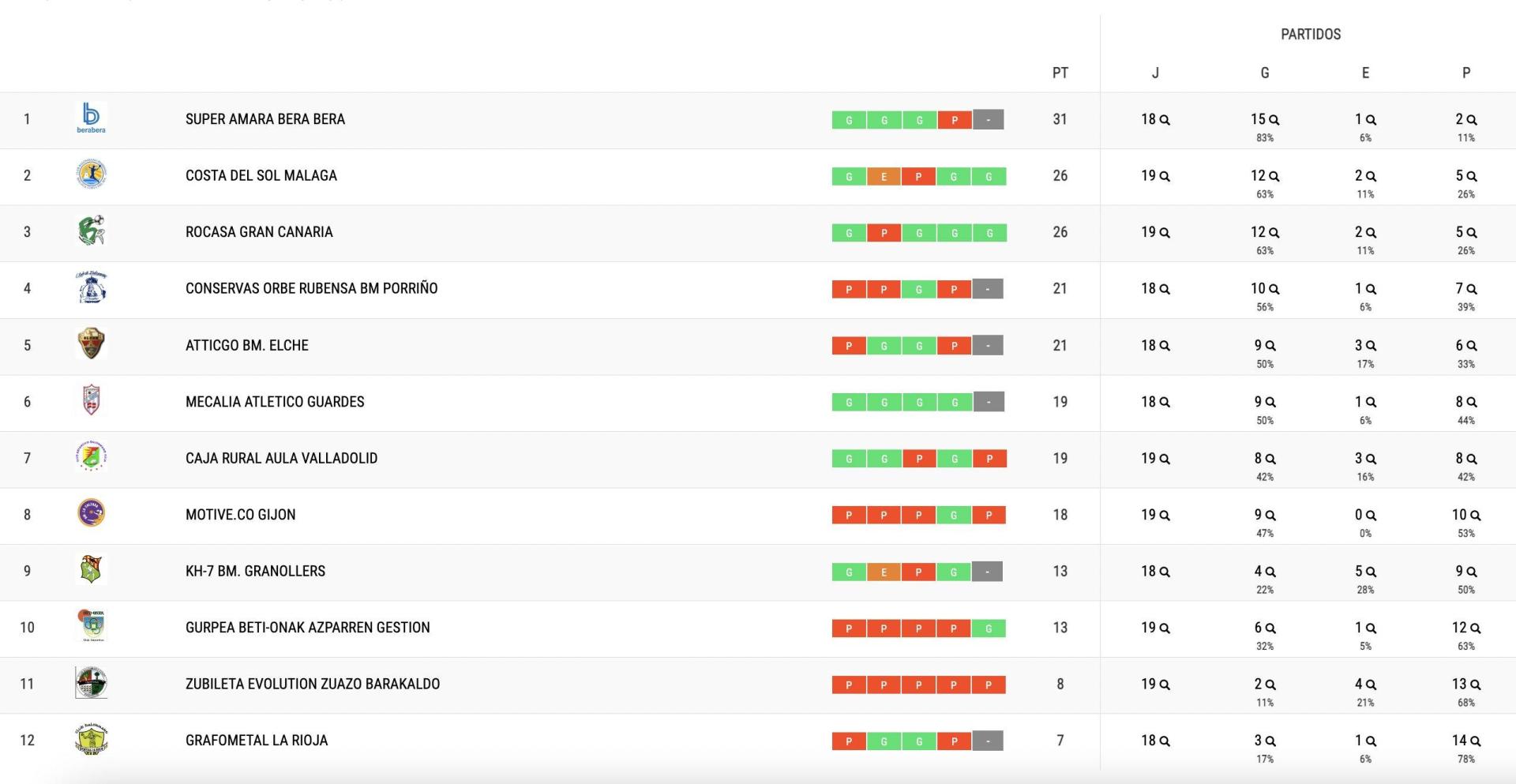Inspect Costa del Sol Malaga's 2 draws
The width and height of the screenshot is (1516, 784).
coord(1365,176)
